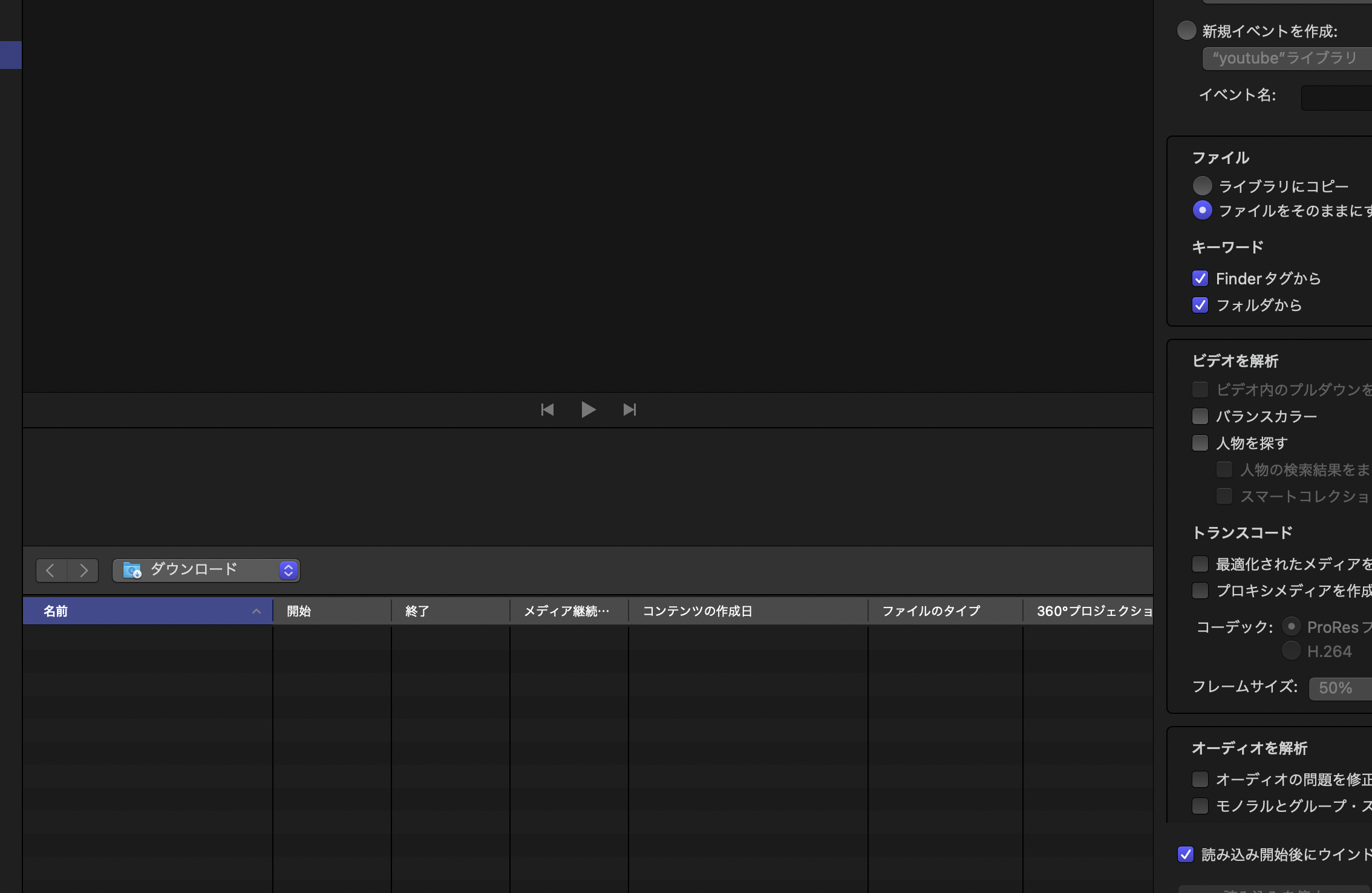
Task: Navigate forward in folder history
Action: coord(83,570)
